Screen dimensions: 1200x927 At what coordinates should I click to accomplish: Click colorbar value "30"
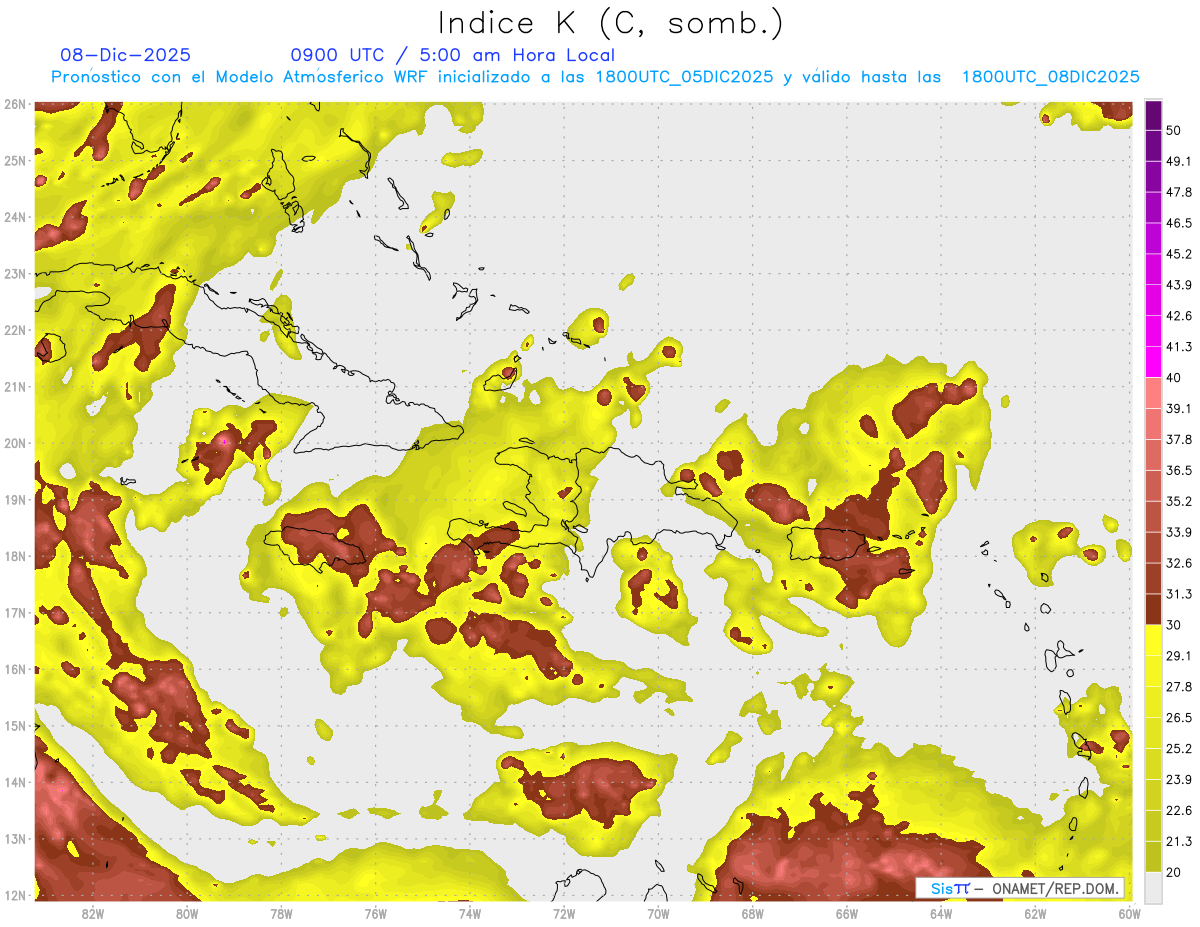1173,625
